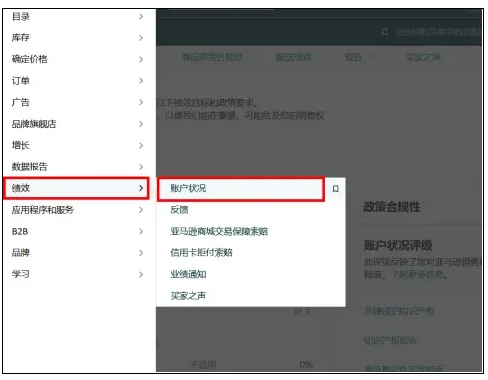Expand the chevron next to 应用程序和服务
Viewport: 488px width, 380px height.
click(x=141, y=210)
